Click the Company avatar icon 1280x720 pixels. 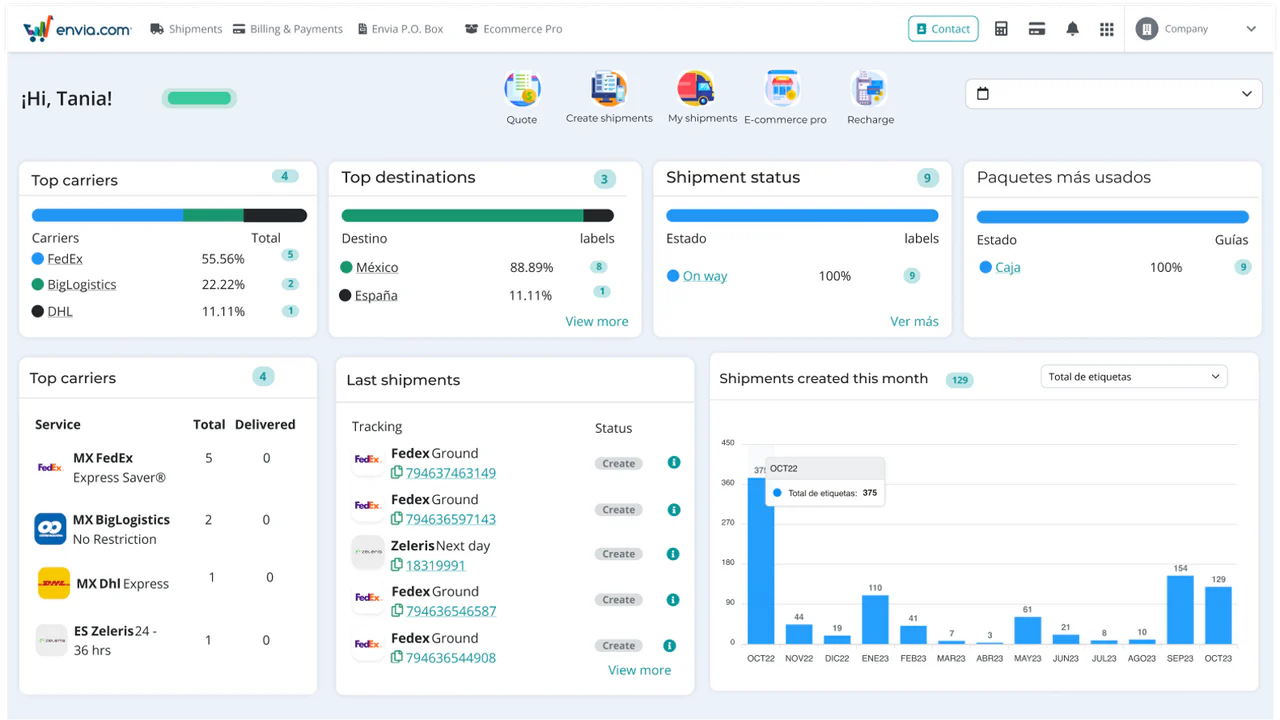click(1146, 29)
